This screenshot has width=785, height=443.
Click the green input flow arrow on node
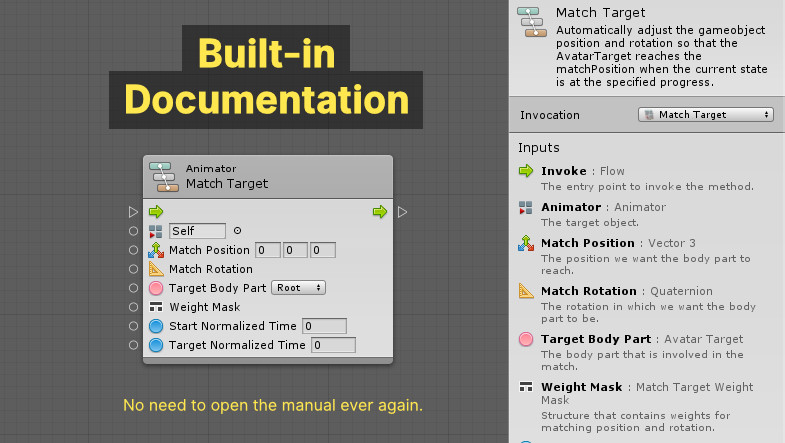pyautogui.click(x=156, y=212)
